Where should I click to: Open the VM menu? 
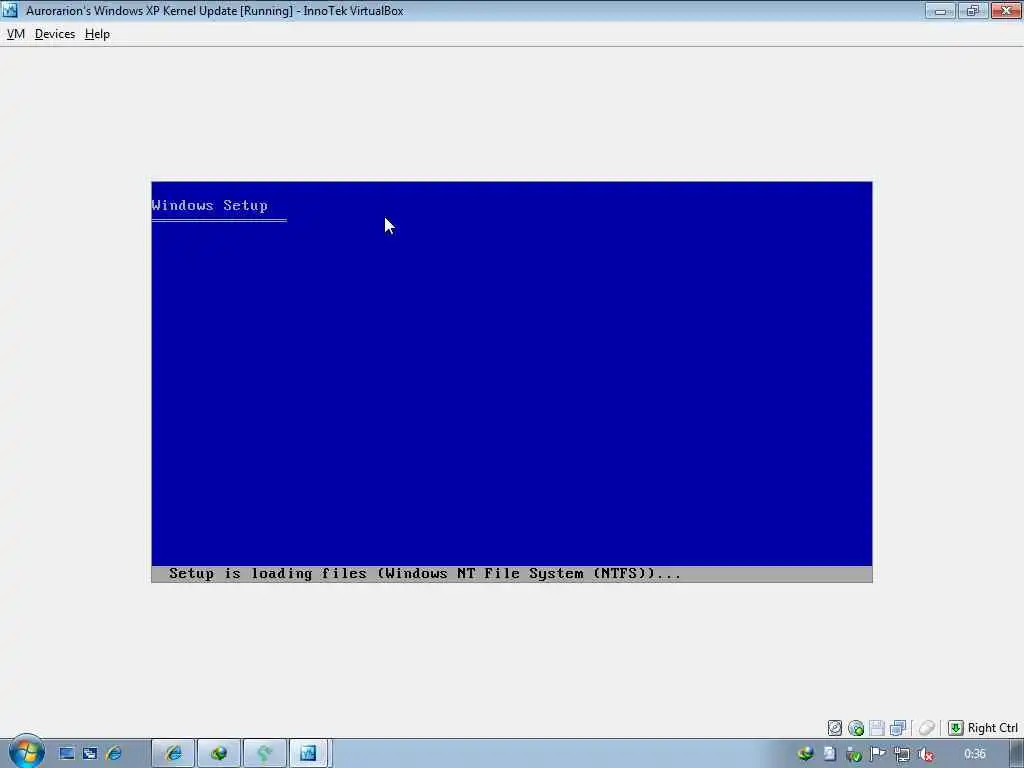click(x=16, y=34)
